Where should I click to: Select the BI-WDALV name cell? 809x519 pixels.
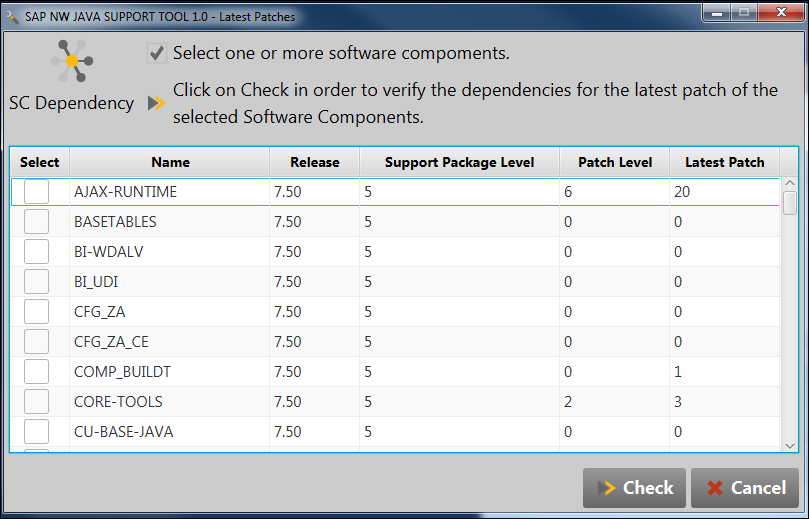(x=169, y=252)
